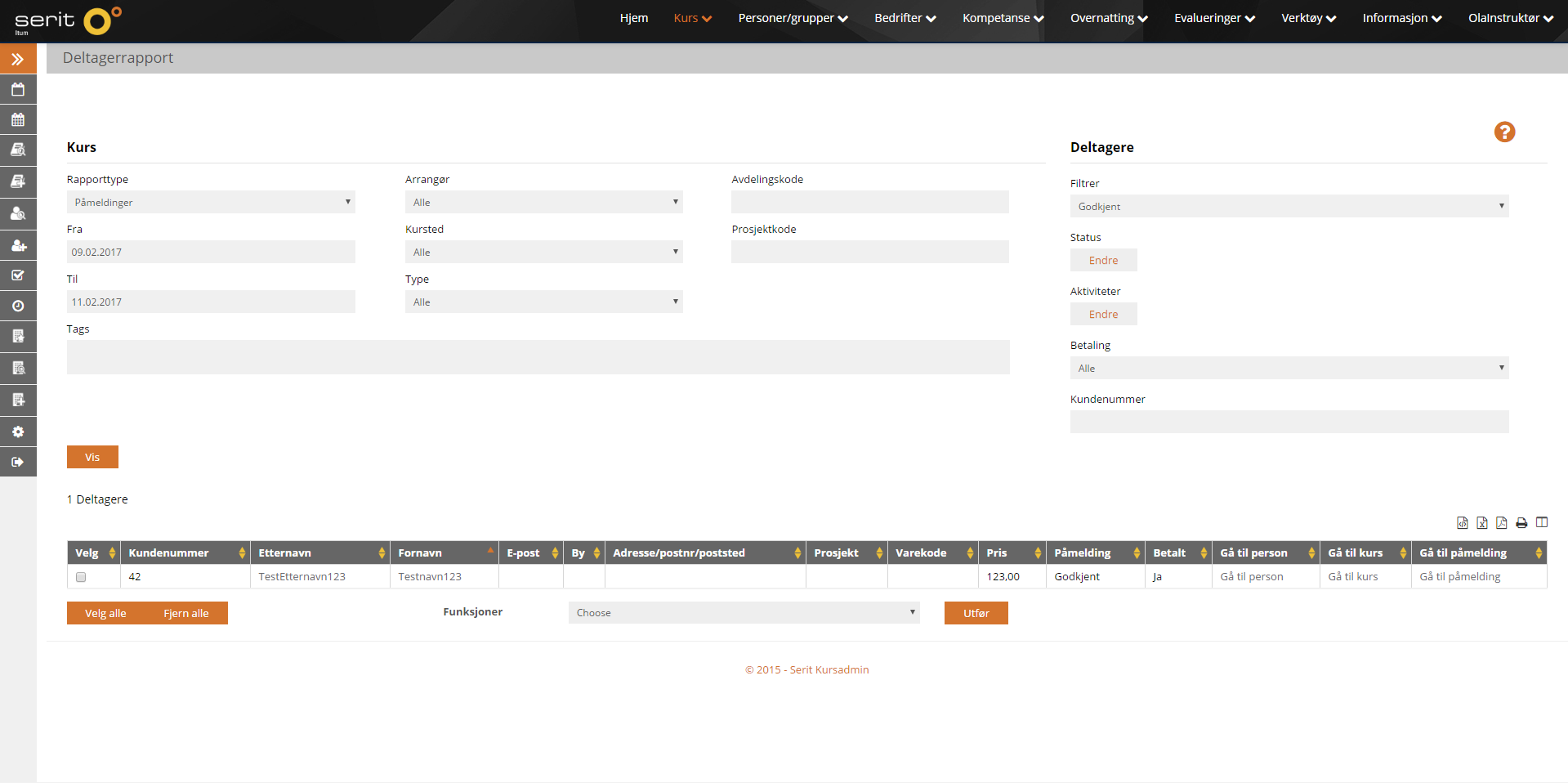Export table to PDF file

click(x=1502, y=523)
